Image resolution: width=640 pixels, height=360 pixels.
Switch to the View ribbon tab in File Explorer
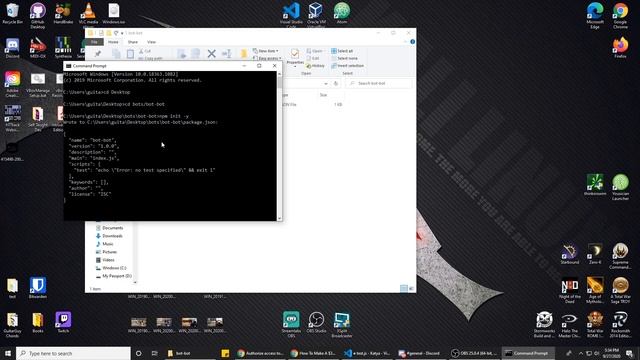pyautogui.click(x=151, y=42)
